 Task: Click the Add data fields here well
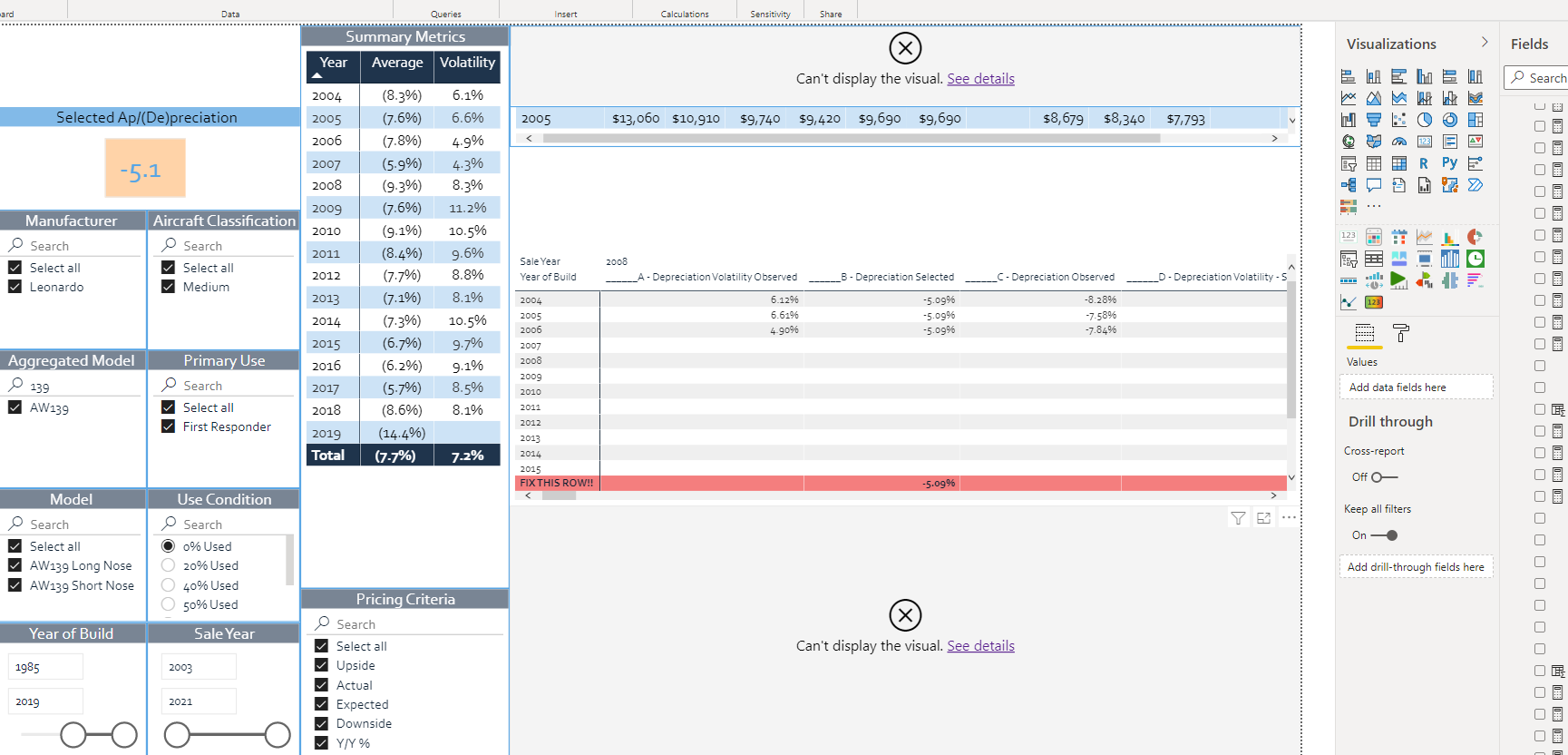(1416, 387)
